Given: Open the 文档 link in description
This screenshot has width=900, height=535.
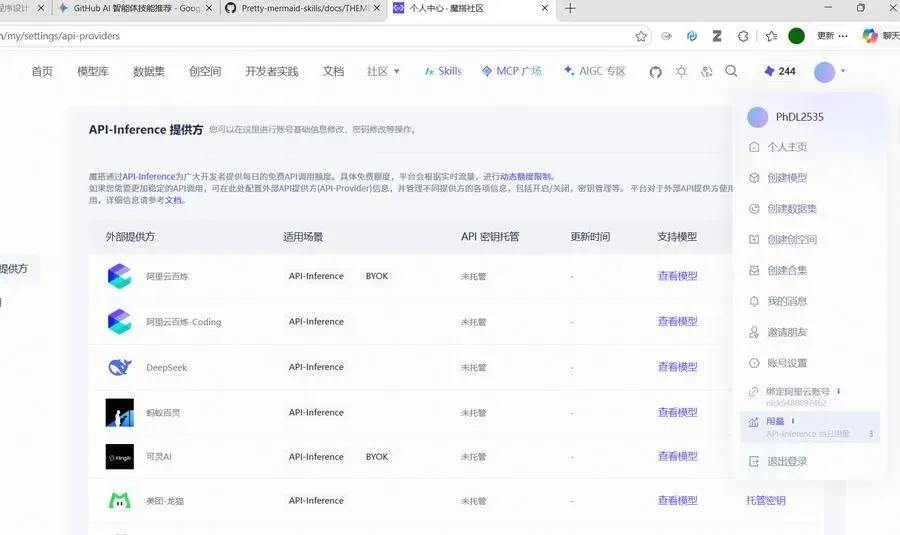Looking at the screenshot, I should point(173,200).
